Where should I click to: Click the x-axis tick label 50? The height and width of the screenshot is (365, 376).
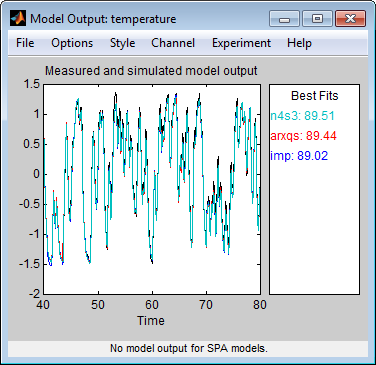(x=98, y=305)
